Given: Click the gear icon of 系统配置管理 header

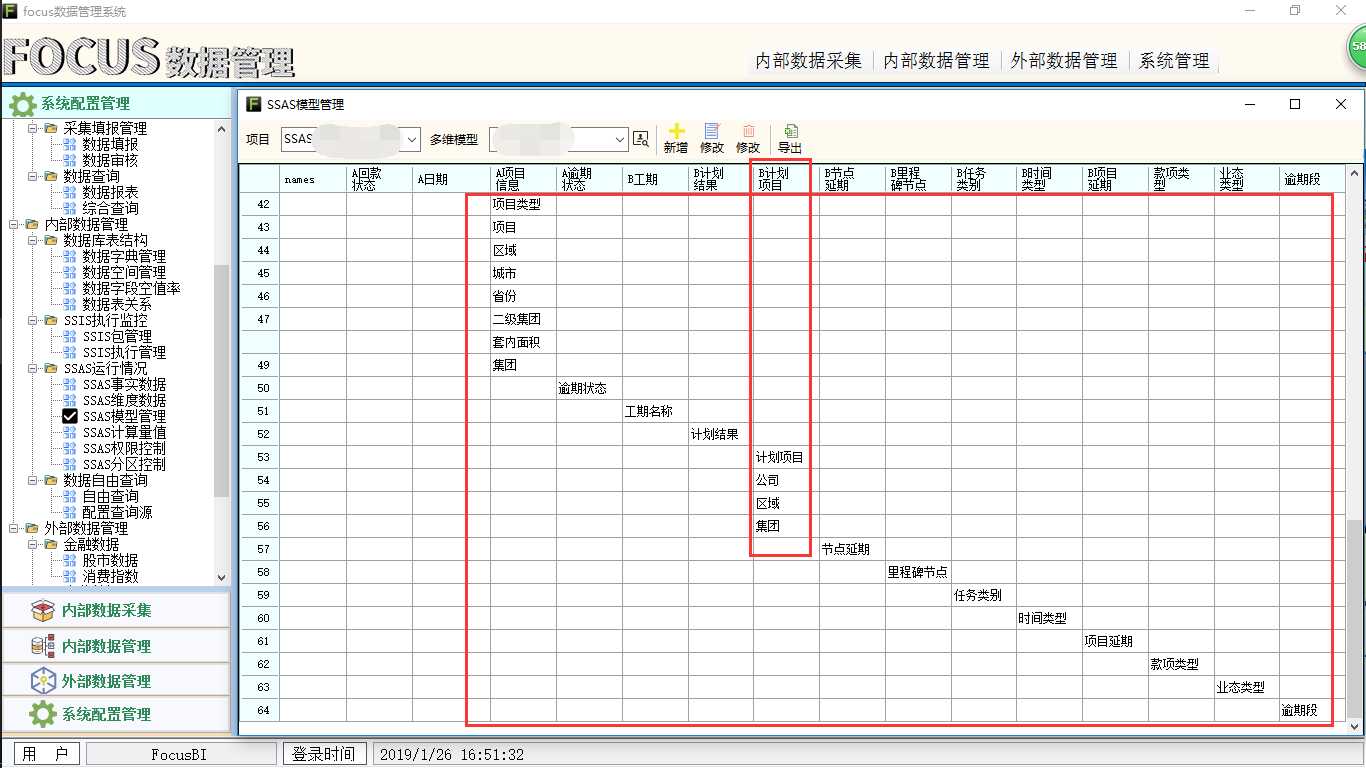Looking at the screenshot, I should pyautogui.click(x=22, y=103).
